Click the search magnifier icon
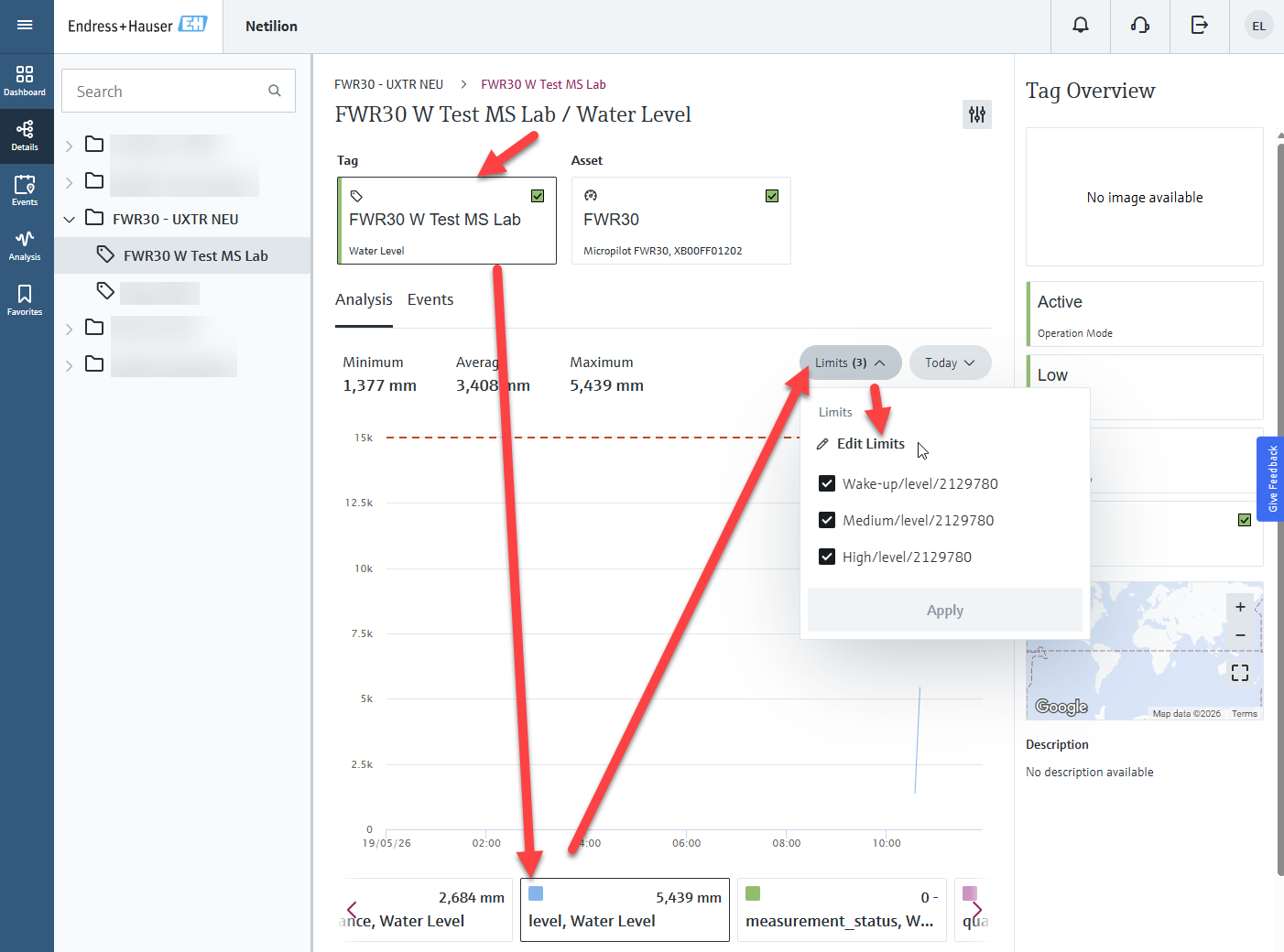The width and height of the screenshot is (1284, 952). point(275,91)
